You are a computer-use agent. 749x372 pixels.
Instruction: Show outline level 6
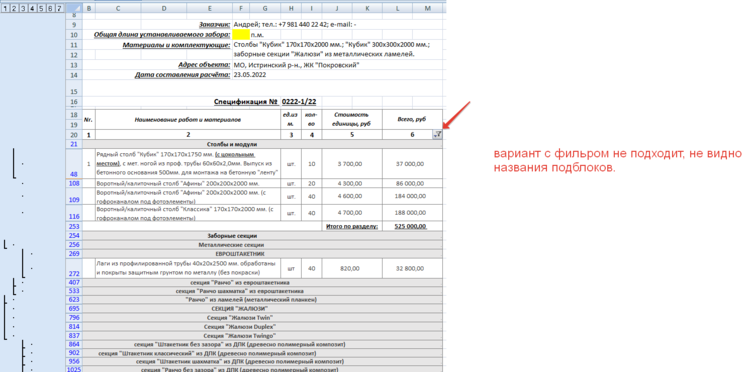click(x=50, y=9)
